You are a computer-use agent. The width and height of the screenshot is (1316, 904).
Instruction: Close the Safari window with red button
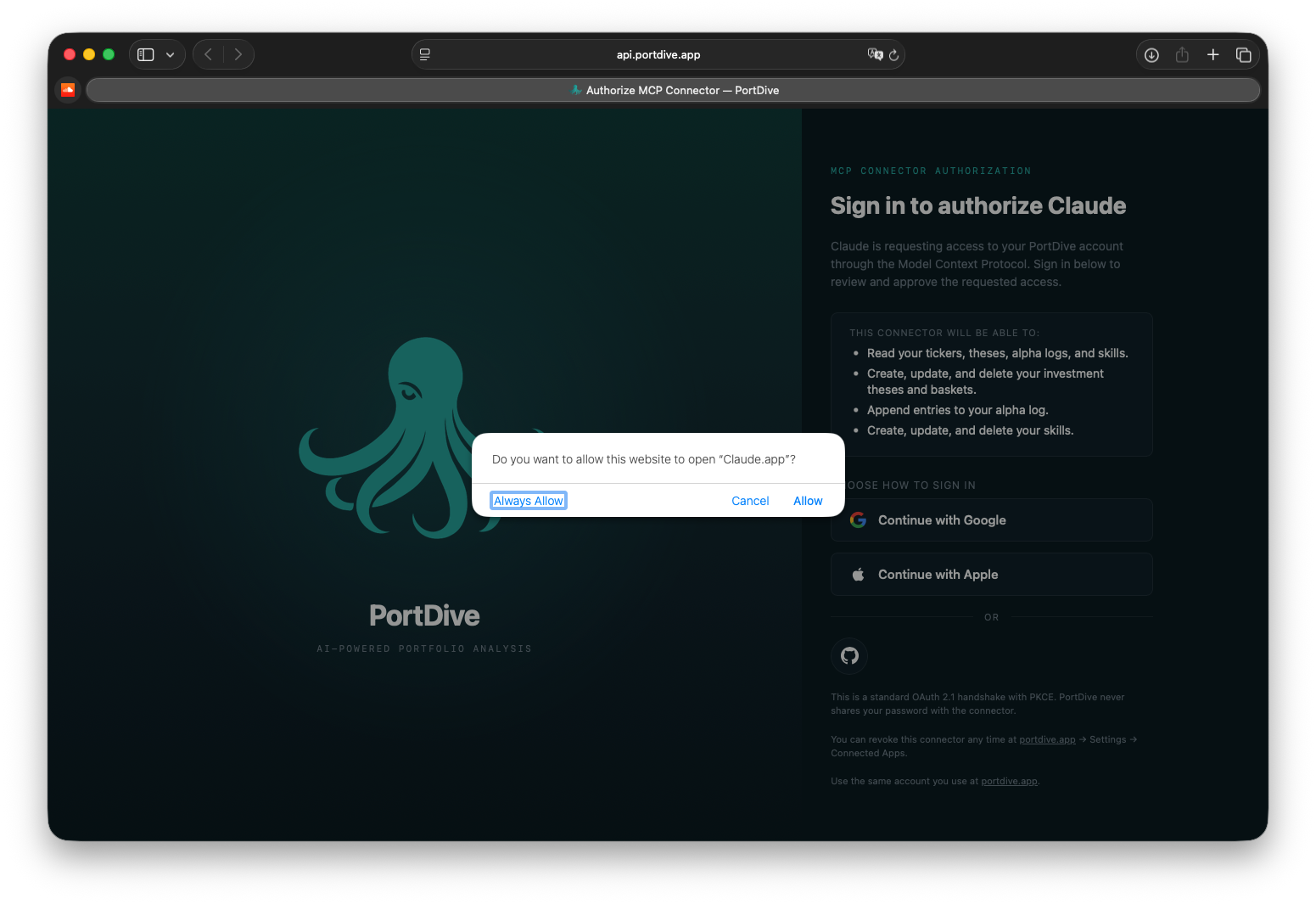(70, 54)
